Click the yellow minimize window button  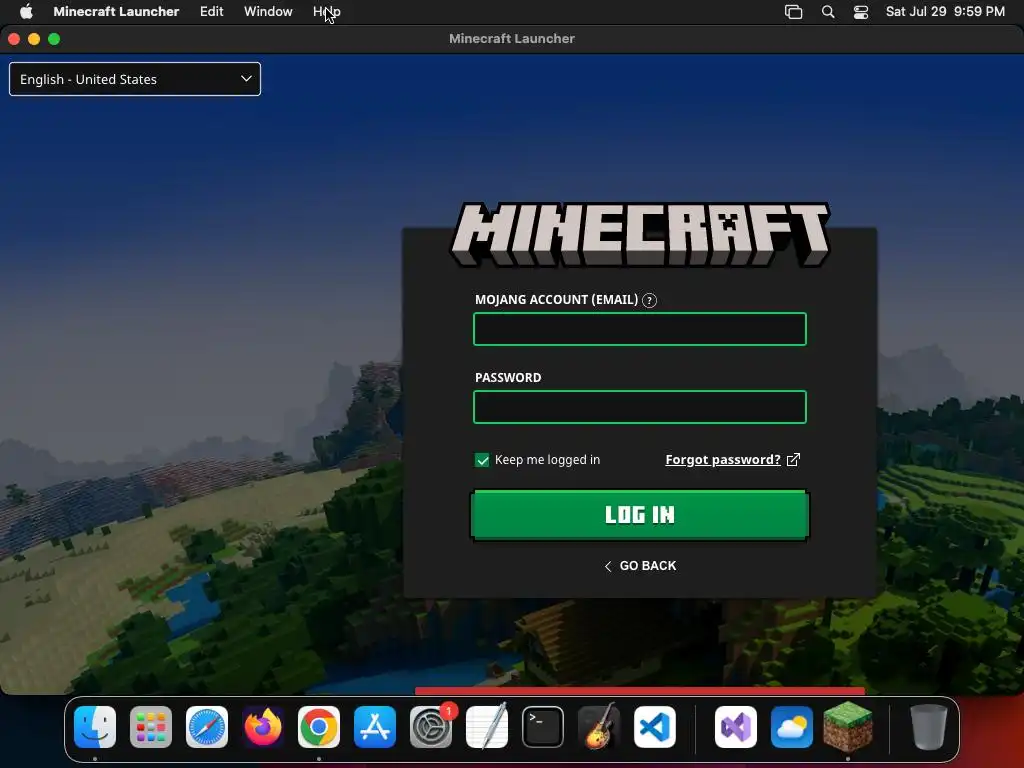tap(34, 39)
